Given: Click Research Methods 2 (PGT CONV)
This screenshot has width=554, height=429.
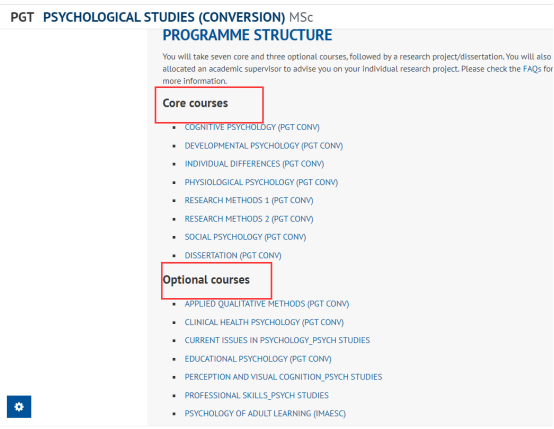Looking at the screenshot, I should click(249, 219).
